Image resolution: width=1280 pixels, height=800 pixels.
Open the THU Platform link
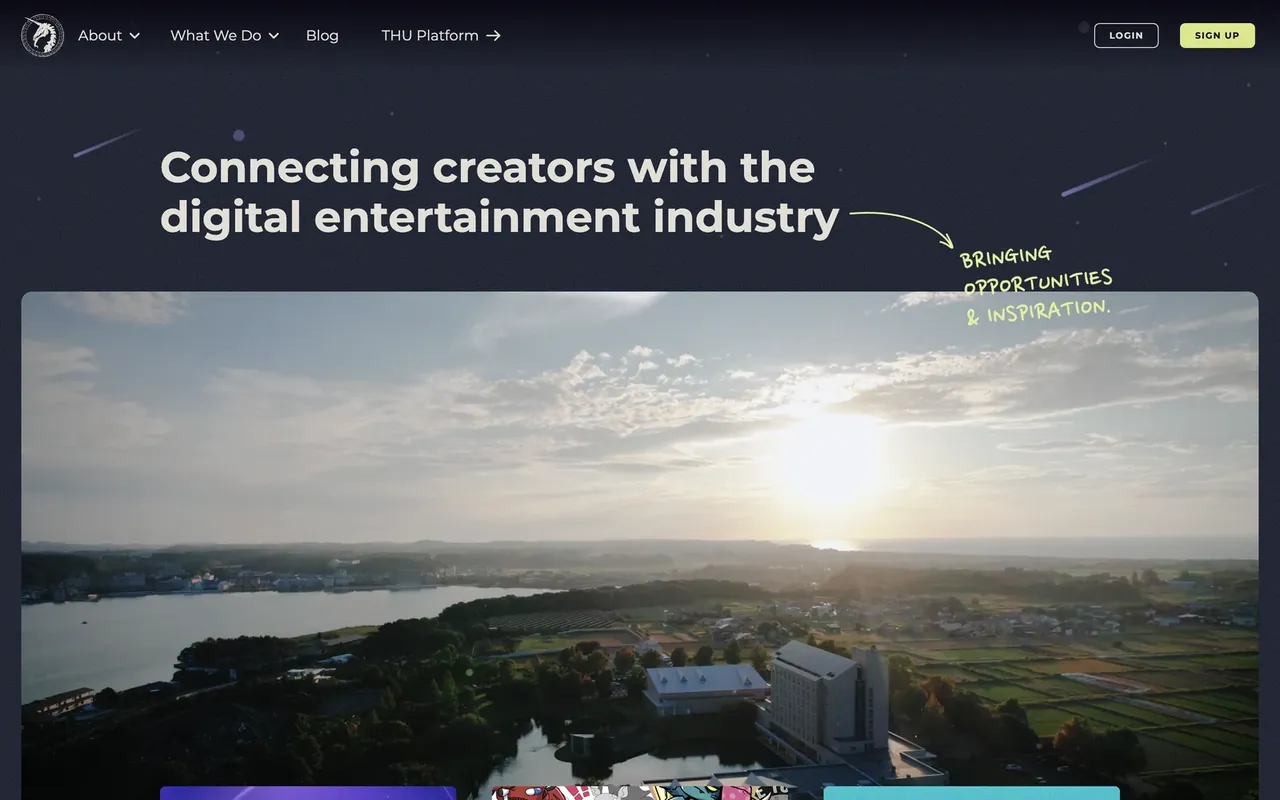point(441,35)
